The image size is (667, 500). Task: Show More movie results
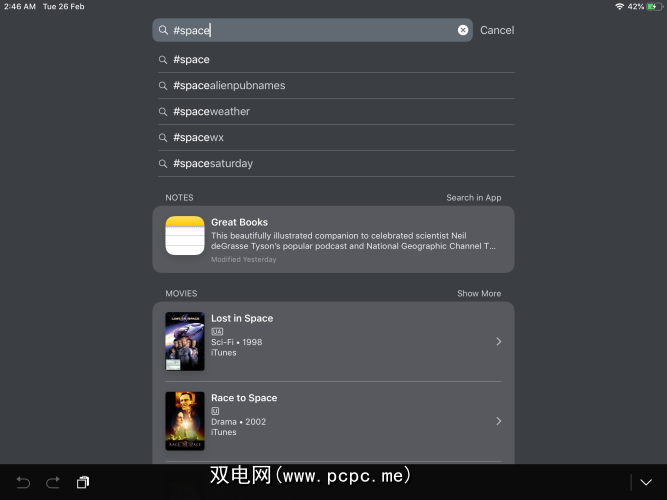[479, 294]
